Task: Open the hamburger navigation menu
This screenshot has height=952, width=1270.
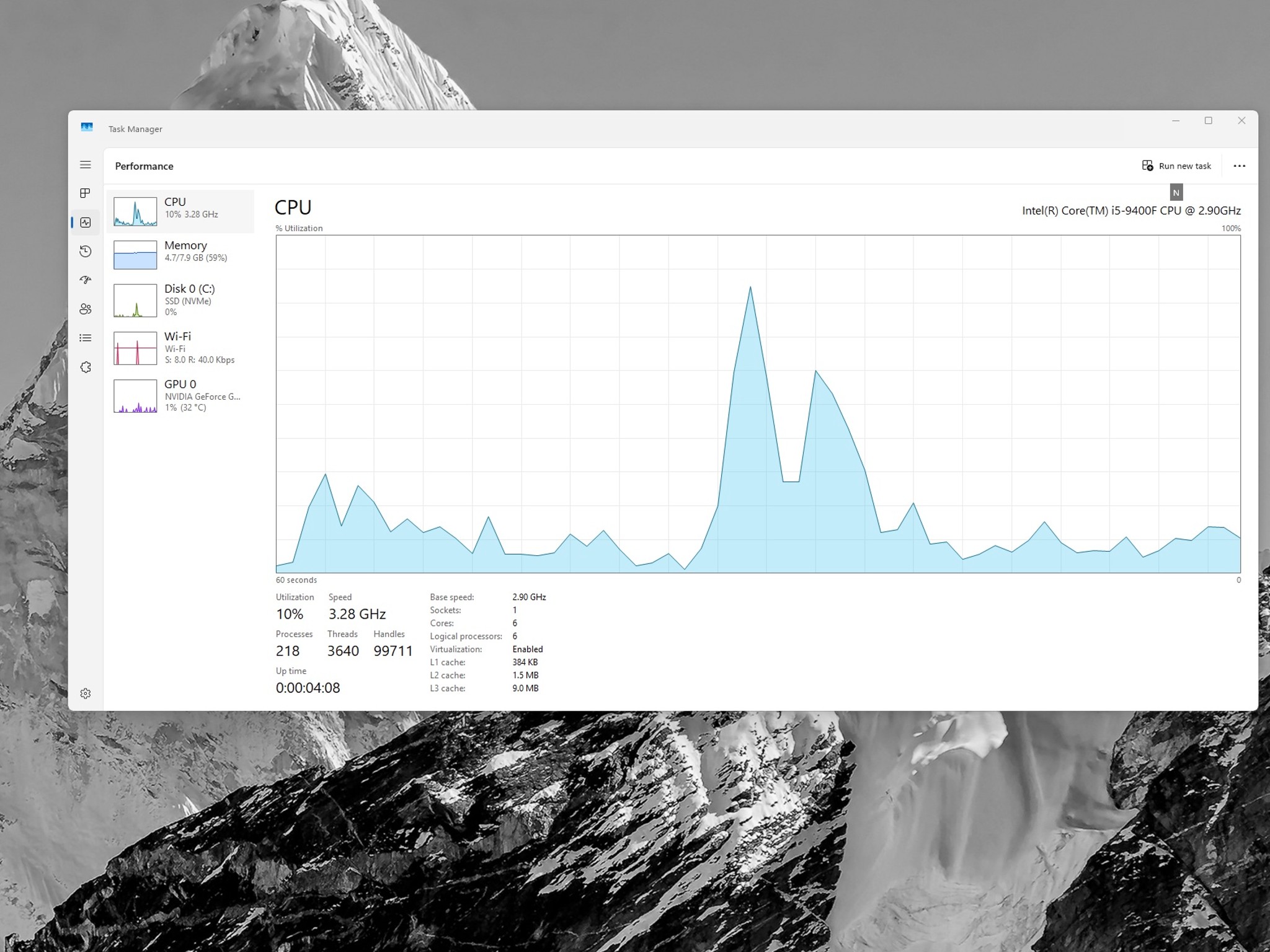Action: [86, 165]
